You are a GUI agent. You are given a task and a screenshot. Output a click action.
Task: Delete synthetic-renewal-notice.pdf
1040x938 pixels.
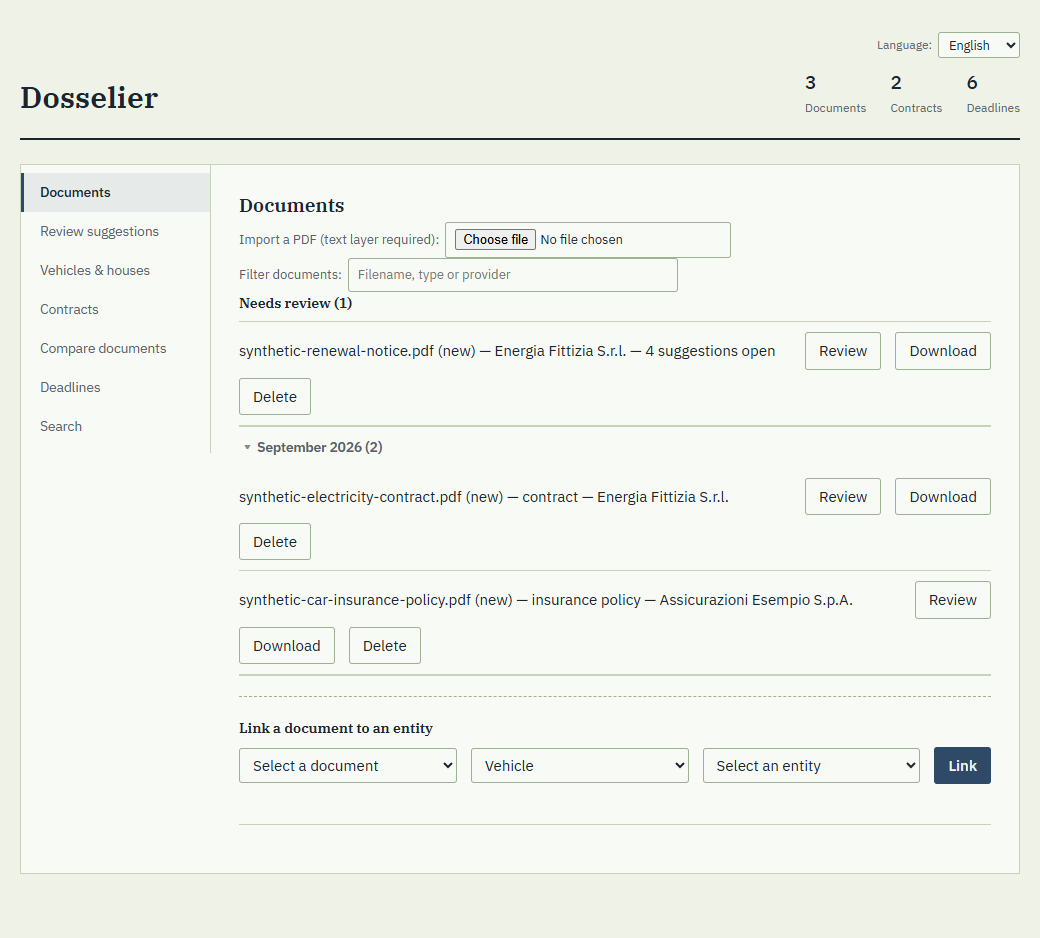[x=275, y=397]
